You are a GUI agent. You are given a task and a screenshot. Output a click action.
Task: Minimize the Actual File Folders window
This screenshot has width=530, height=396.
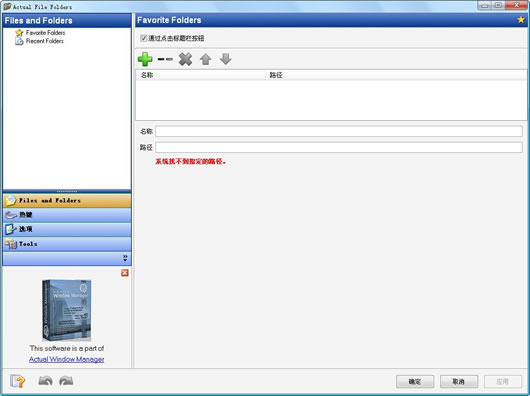click(x=485, y=5)
